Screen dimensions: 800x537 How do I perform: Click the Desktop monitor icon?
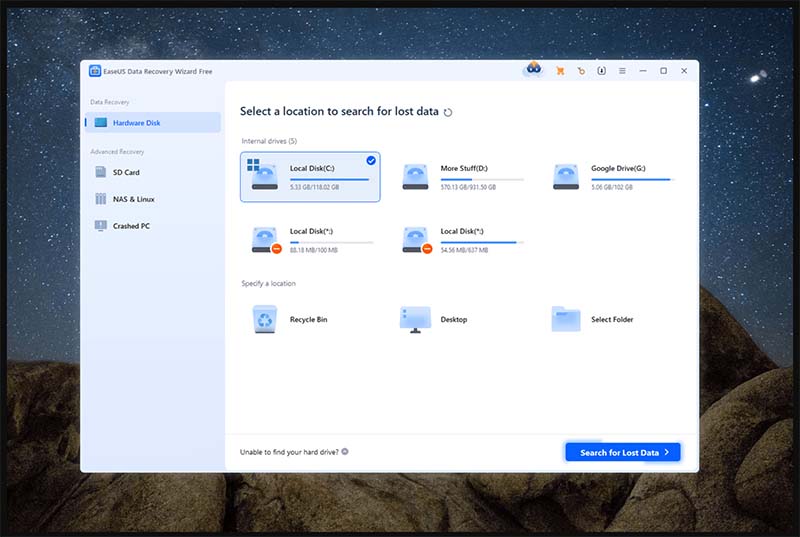[415, 320]
